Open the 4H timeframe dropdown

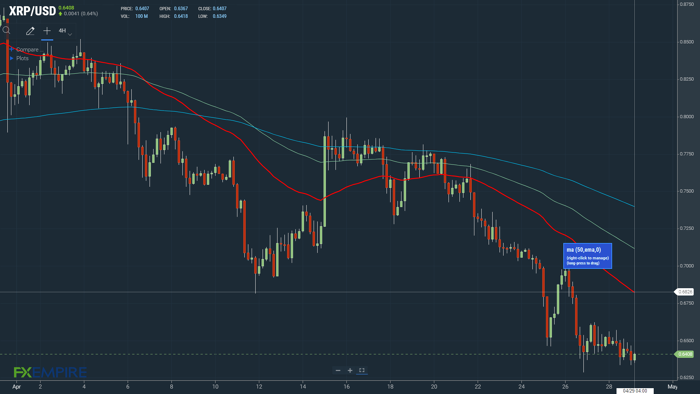pos(65,31)
